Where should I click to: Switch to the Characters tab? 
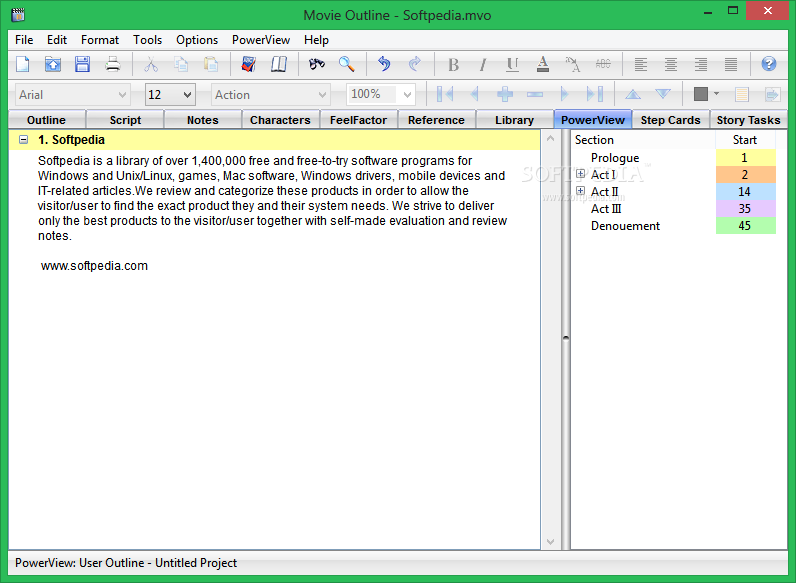coord(280,120)
